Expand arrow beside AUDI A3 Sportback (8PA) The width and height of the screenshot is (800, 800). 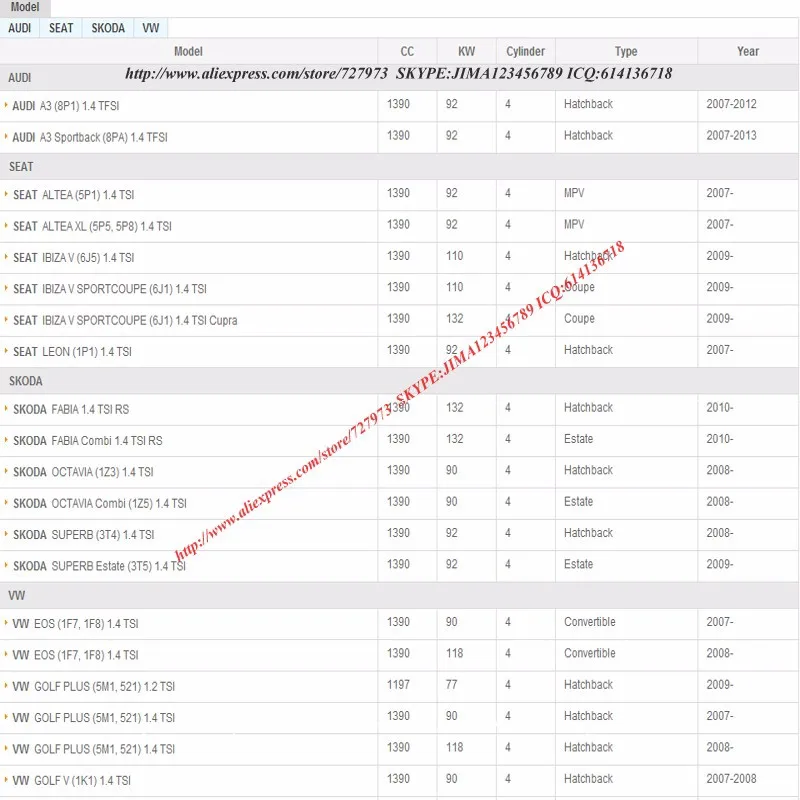coord(6,137)
